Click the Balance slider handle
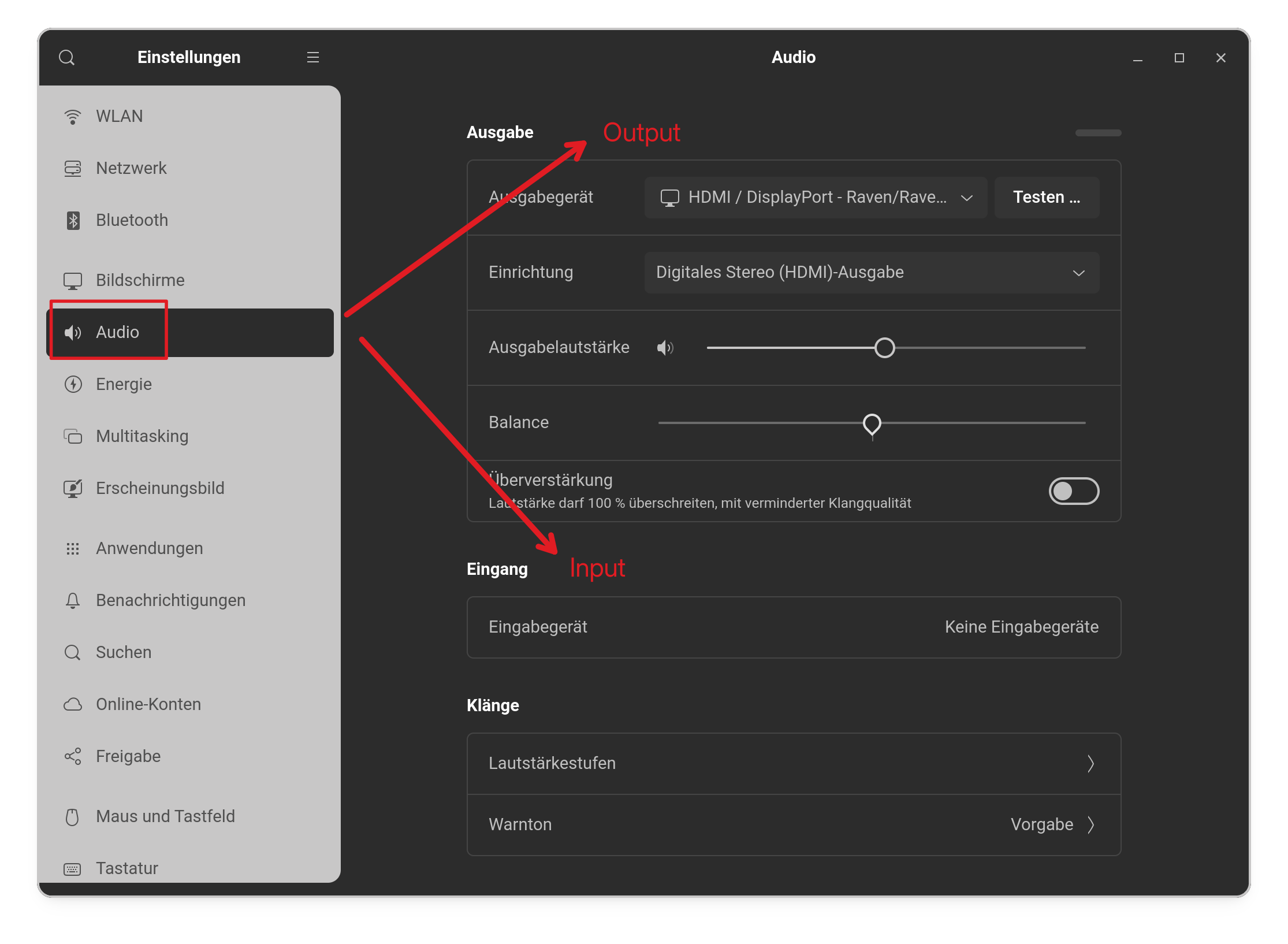1288x944 pixels. [x=872, y=423]
